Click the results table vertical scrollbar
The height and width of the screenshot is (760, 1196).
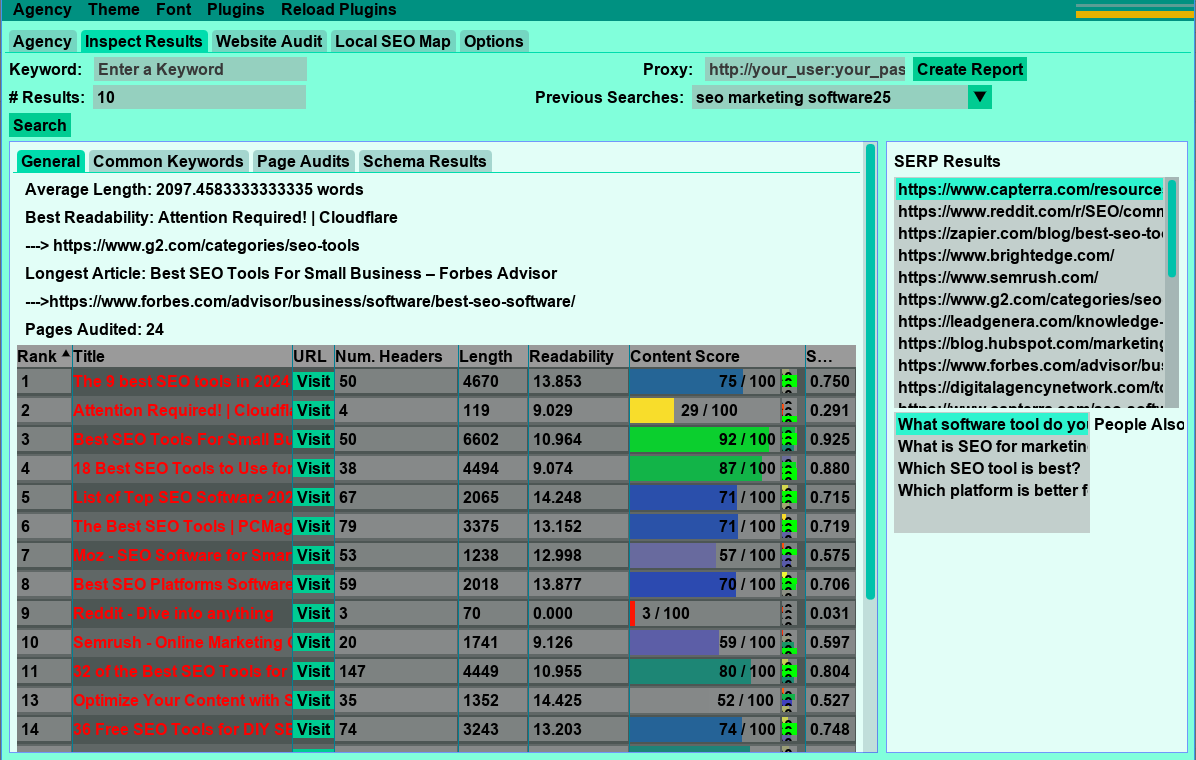coord(870,372)
